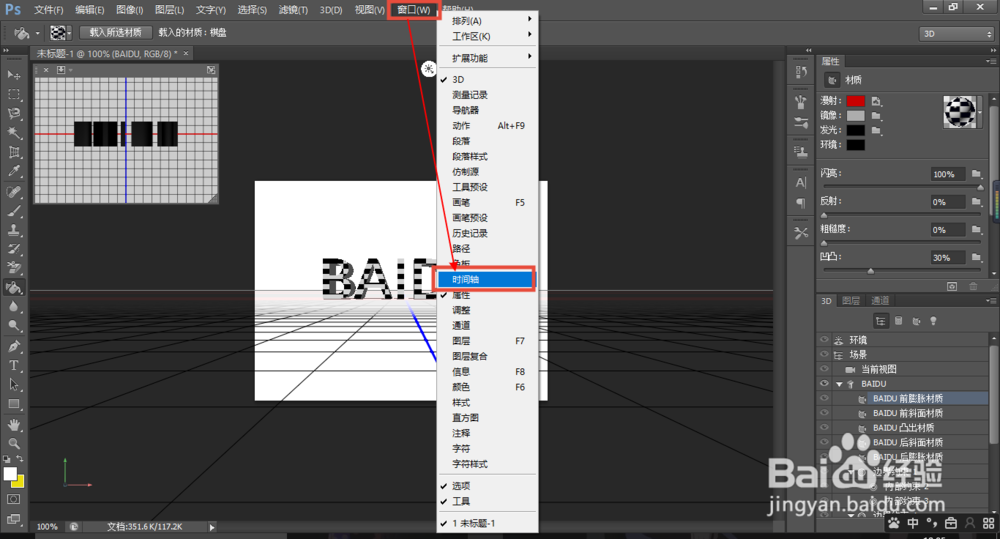Screen dimensions: 1000x539
Task: Toggle visibility of BAIDU 前膨胀材质
Action: click(824, 399)
